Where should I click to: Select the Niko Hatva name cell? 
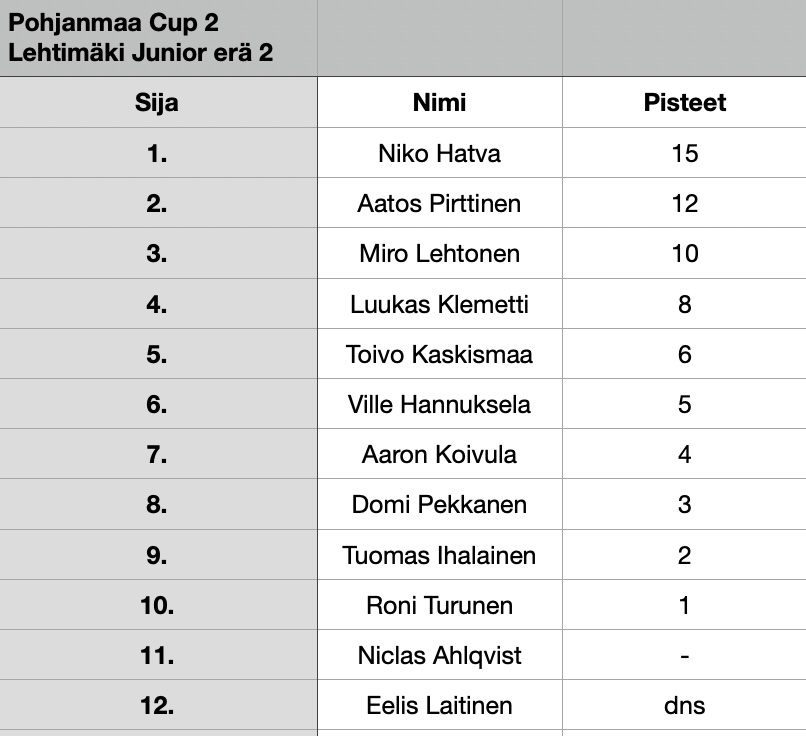point(440,153)
